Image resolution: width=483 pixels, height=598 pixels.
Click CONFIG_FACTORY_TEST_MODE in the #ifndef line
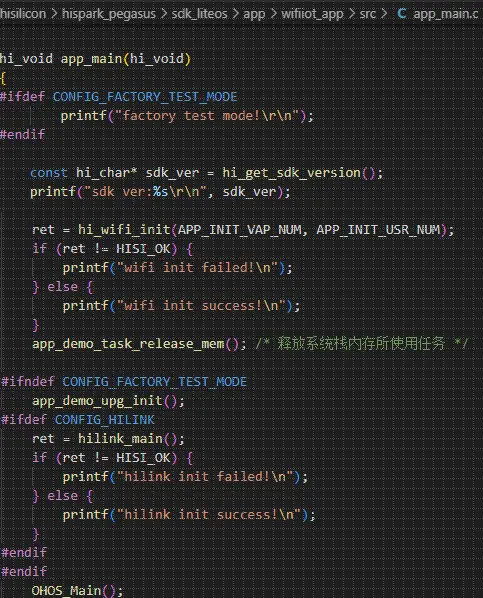pyautogui.click(x=155, y=381)
